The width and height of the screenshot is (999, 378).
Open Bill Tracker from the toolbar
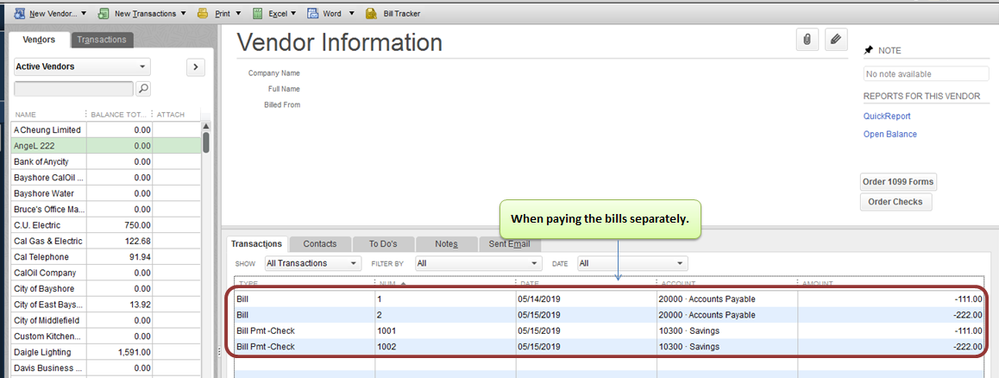tap(393, 13)
